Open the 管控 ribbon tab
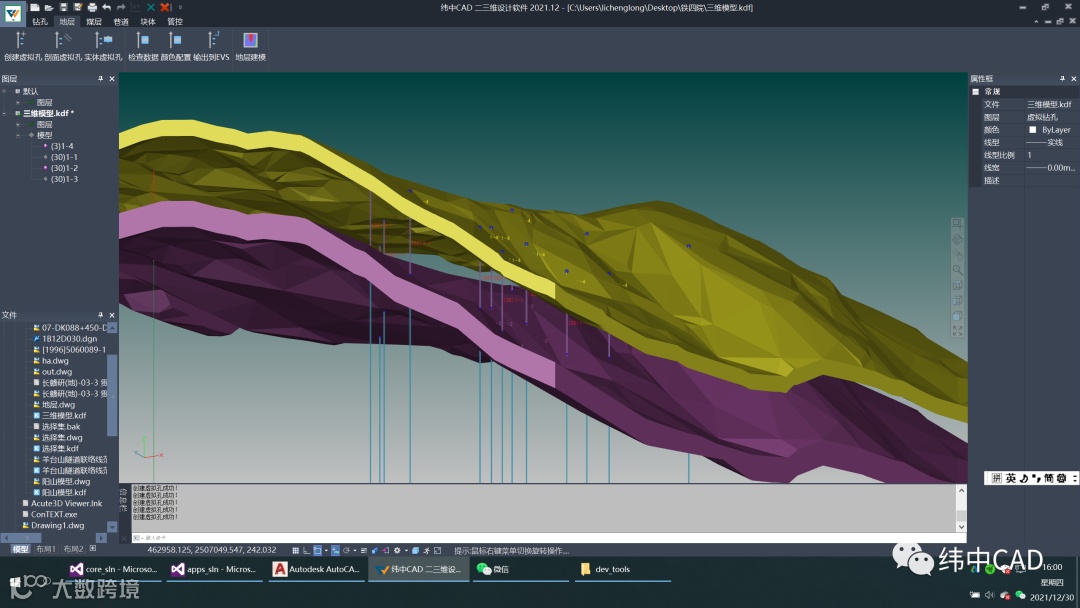 (x=175, y=21)
